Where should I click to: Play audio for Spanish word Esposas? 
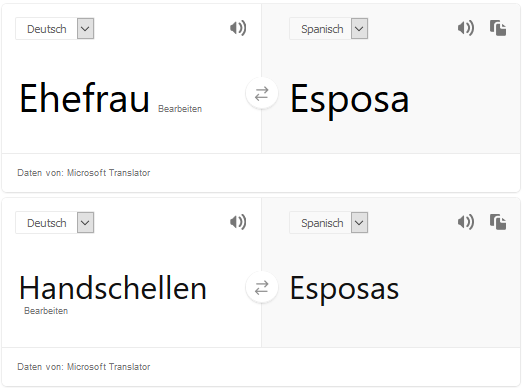(466, 222)
